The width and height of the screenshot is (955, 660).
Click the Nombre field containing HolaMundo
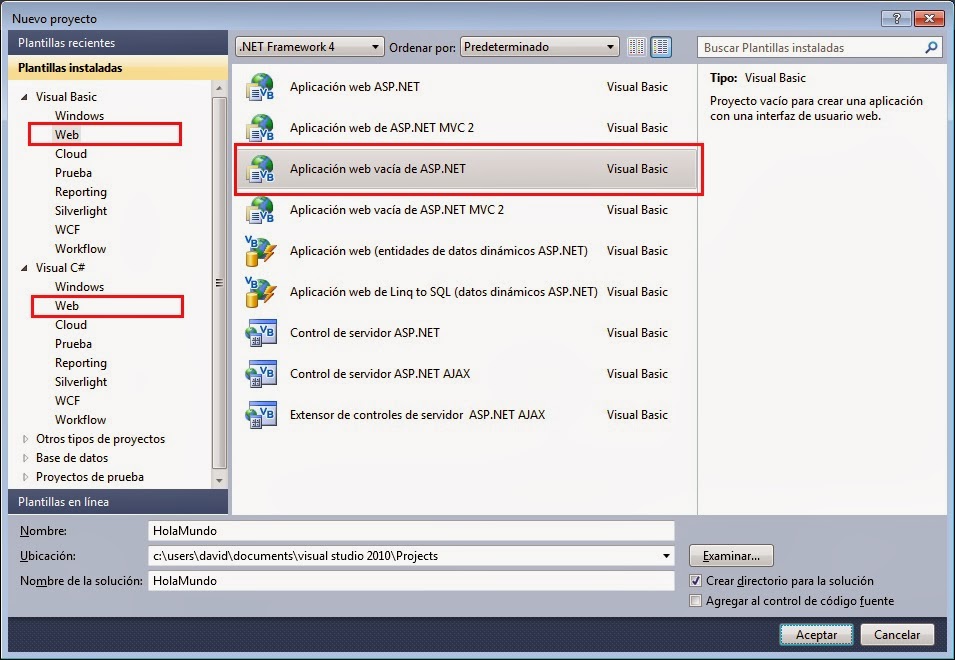411,531
